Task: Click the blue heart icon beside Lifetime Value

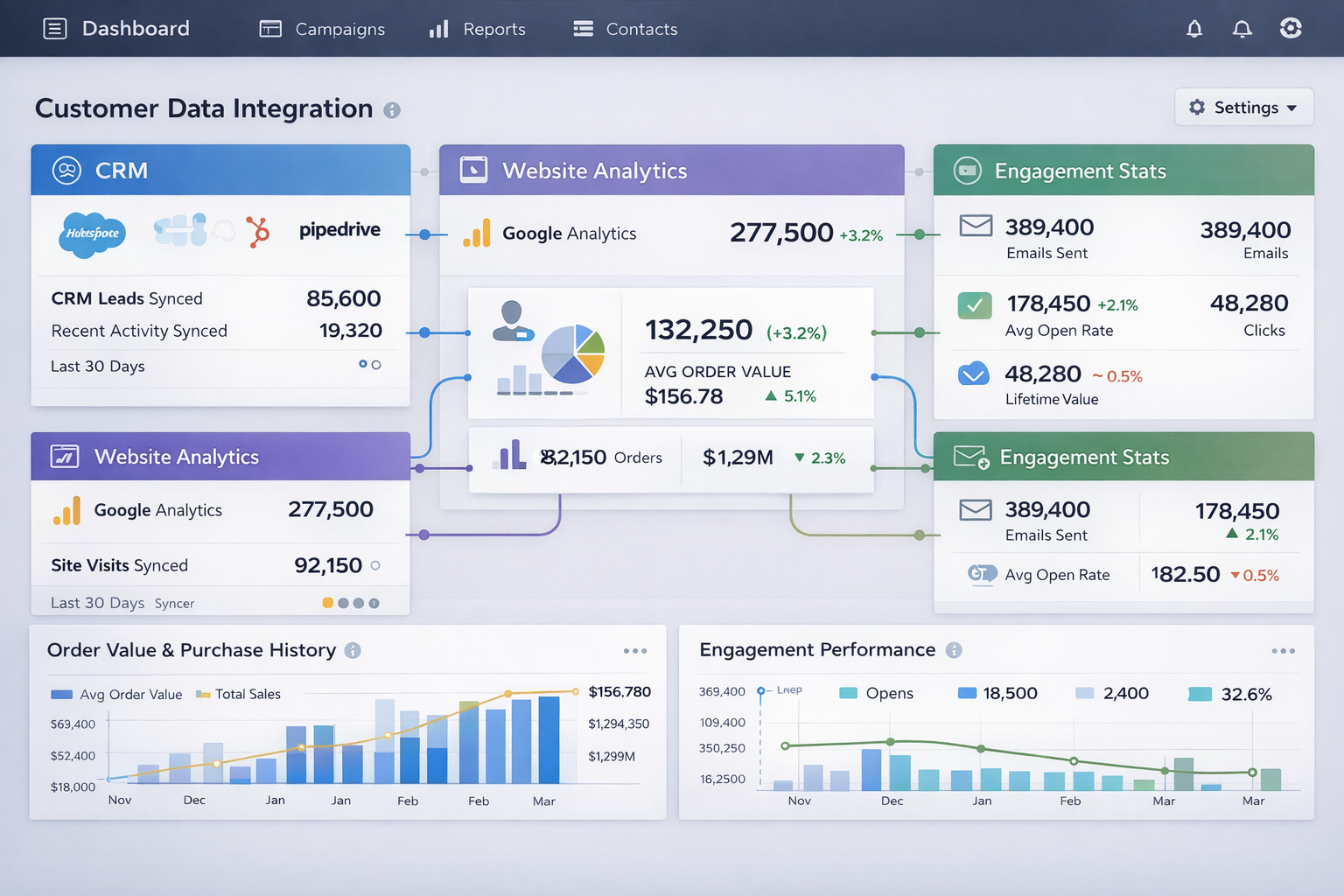Action: (974, 374)
